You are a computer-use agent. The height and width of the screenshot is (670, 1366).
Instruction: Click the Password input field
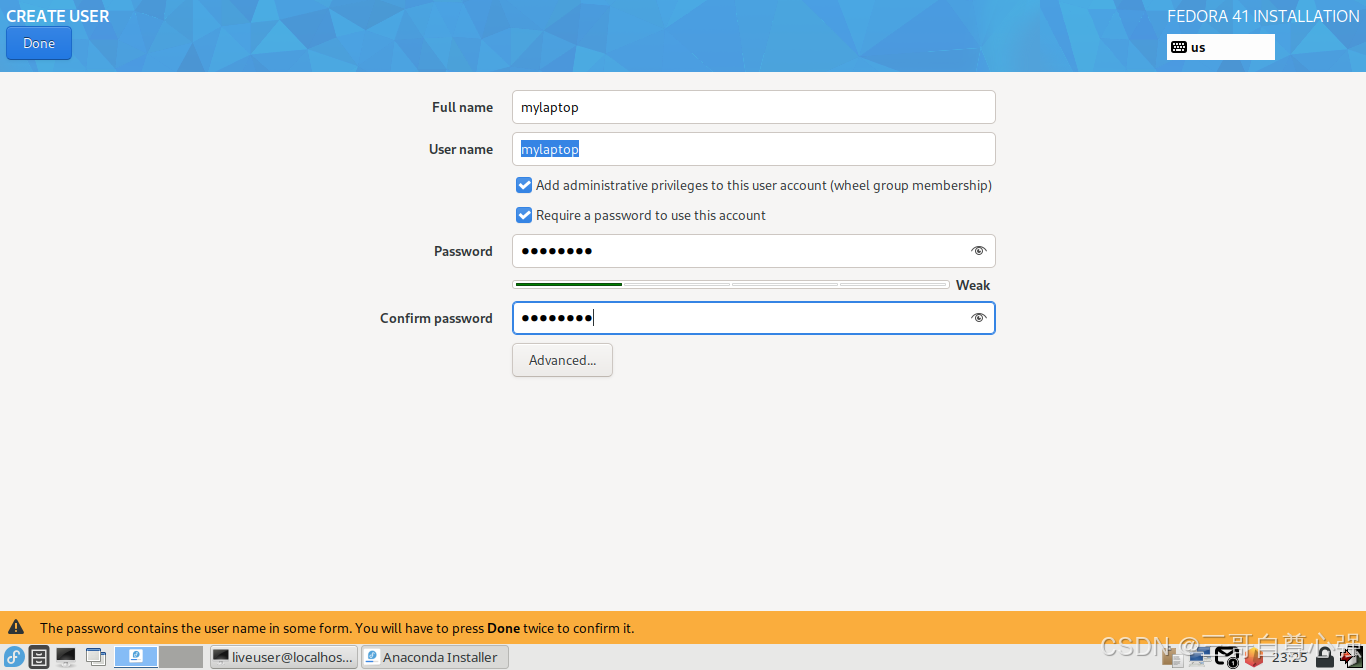tap(753, 251)
